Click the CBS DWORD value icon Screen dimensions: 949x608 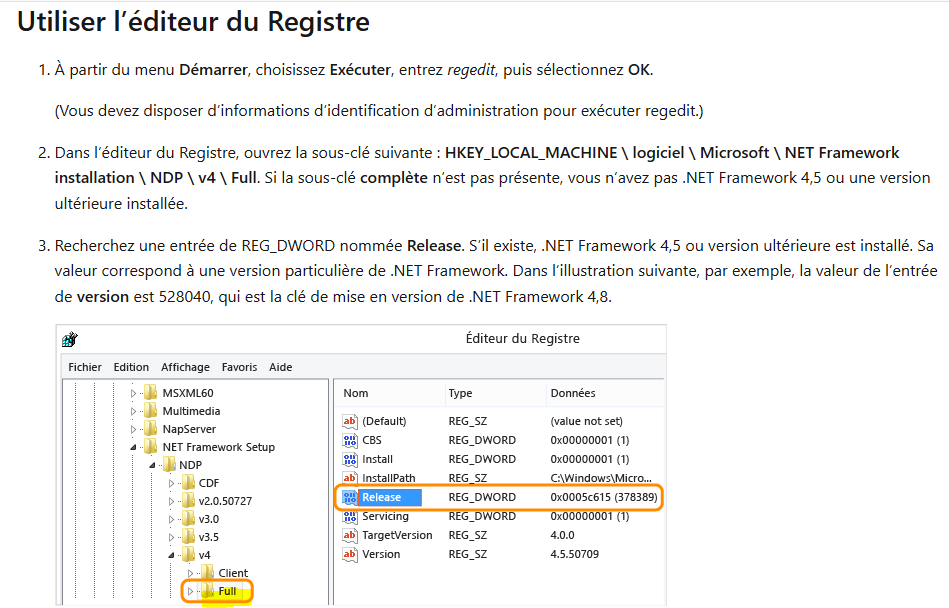click(x=350, y=440)
